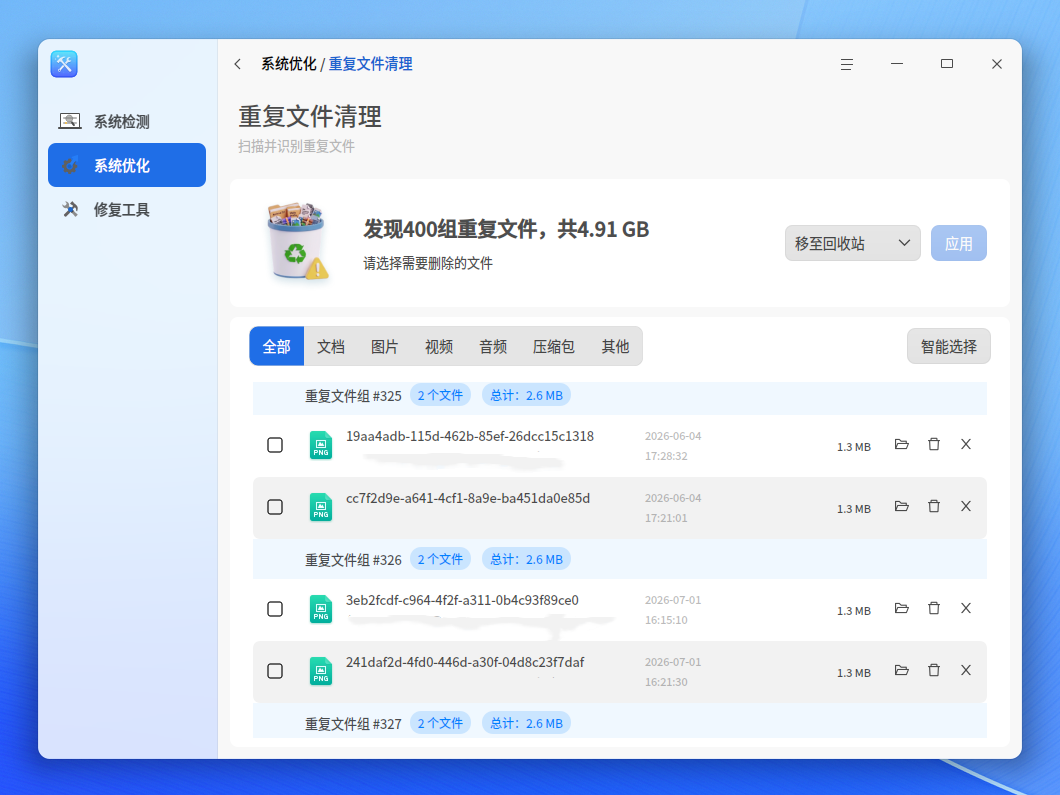Open the 241daf2d-4fd0 file location
Image resolution: width=1060 pixels, height=795 pixels.
[901, 671]
